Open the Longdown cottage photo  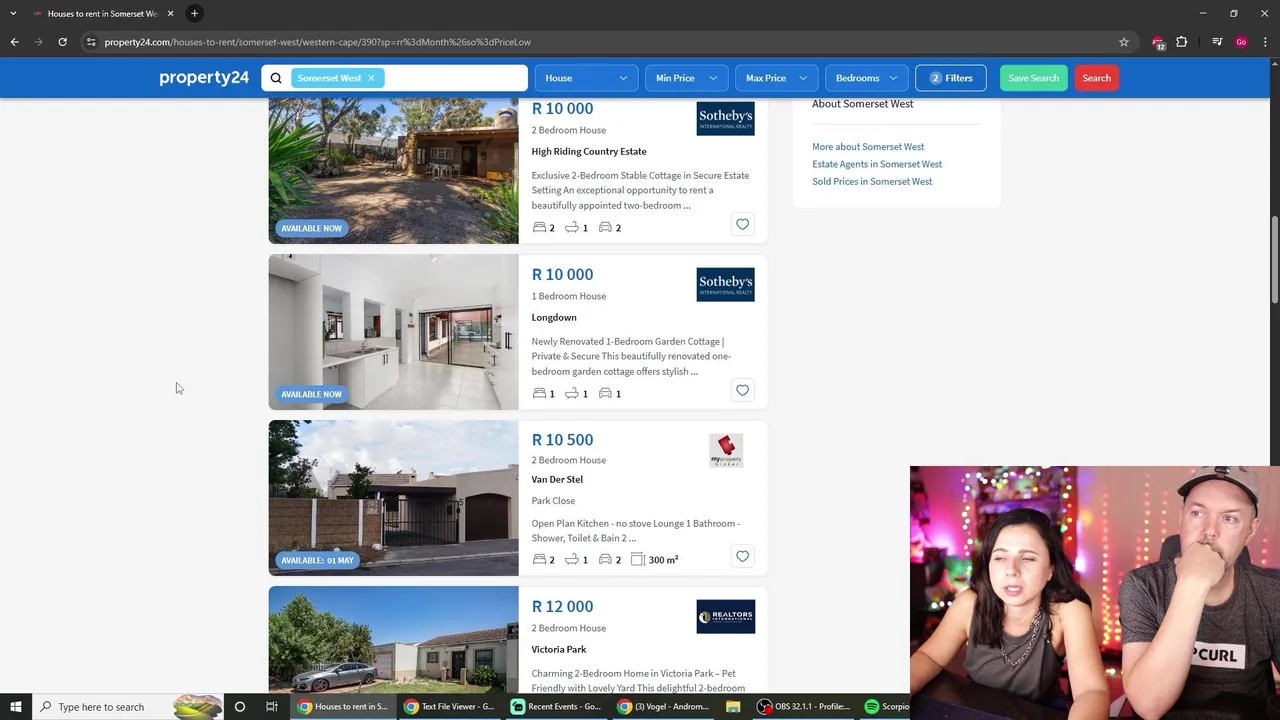pos(393,332)
